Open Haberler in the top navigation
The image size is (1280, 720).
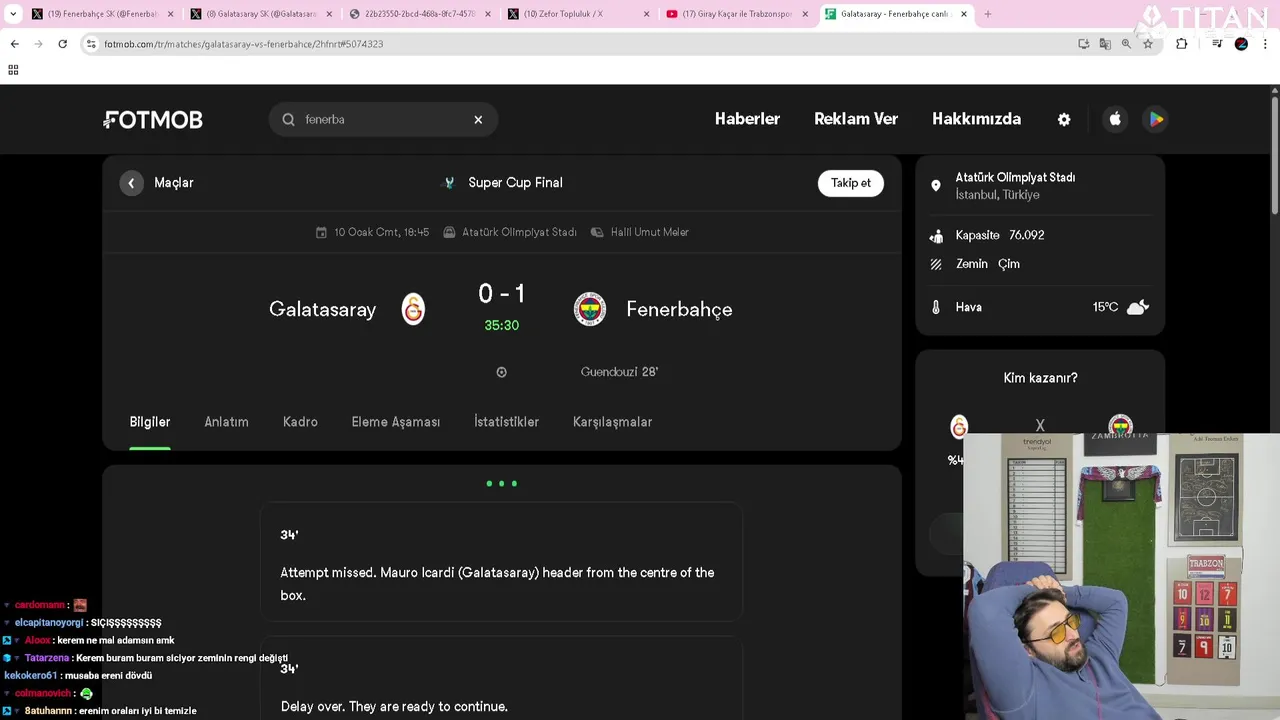coord(747,119)
